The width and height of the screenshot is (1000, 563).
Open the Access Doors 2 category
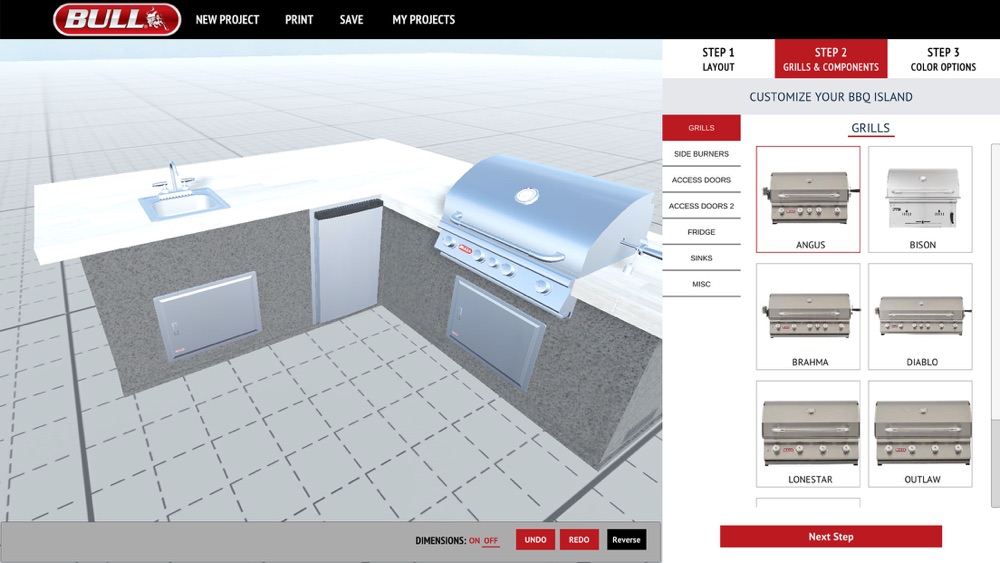click(x=702, y=206)
